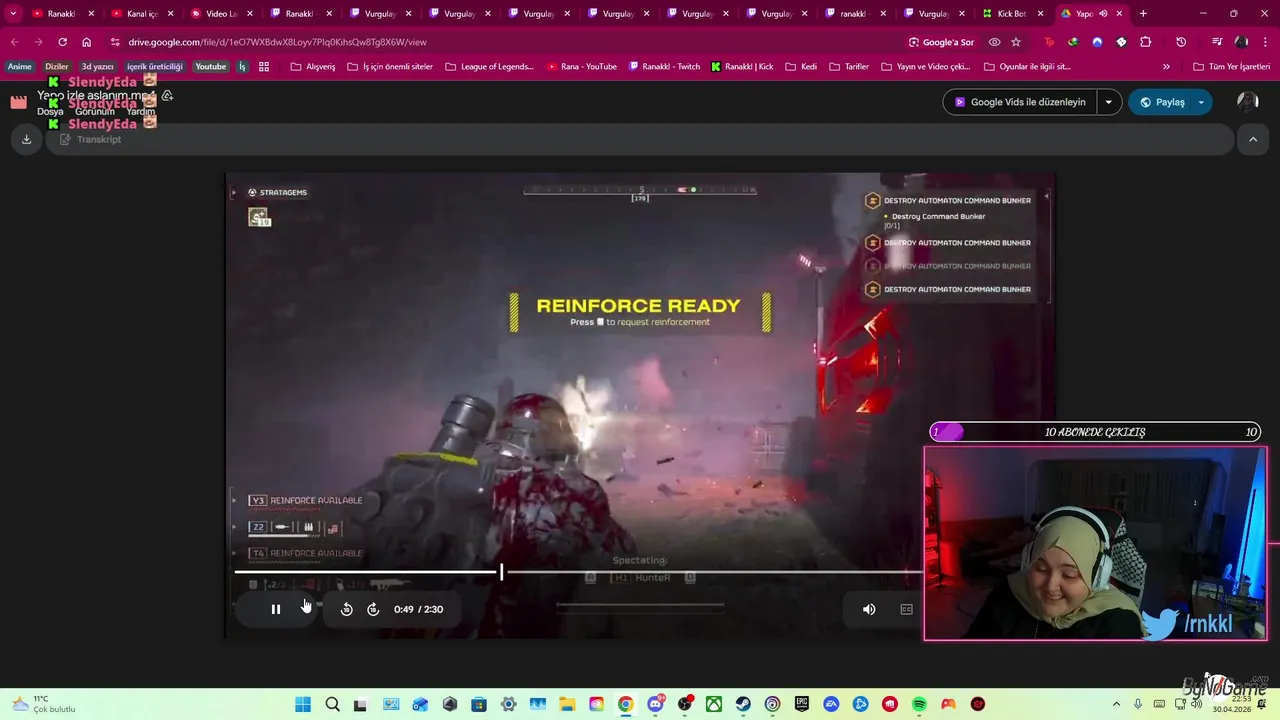1280x720 pixels.
Task: Open Ranakki | Kick bookmark
Action: [743, 67]
